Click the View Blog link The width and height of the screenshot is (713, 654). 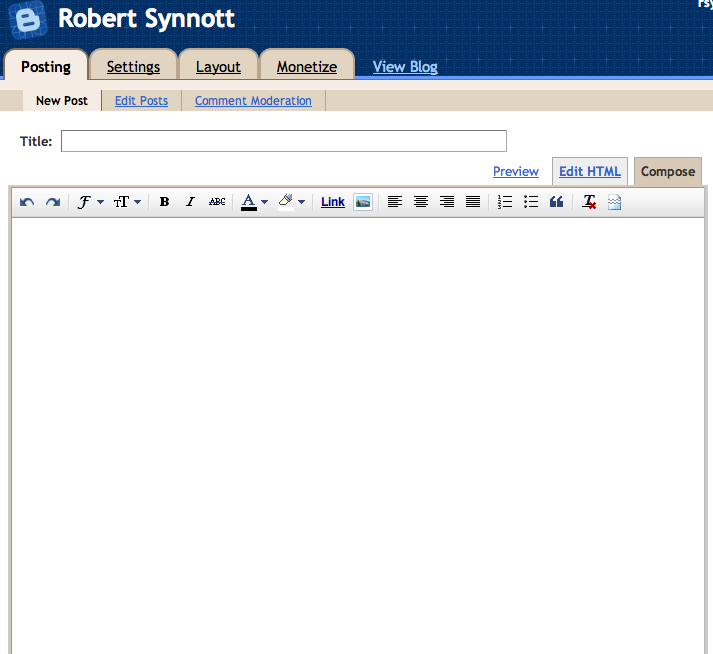(405, 67)
